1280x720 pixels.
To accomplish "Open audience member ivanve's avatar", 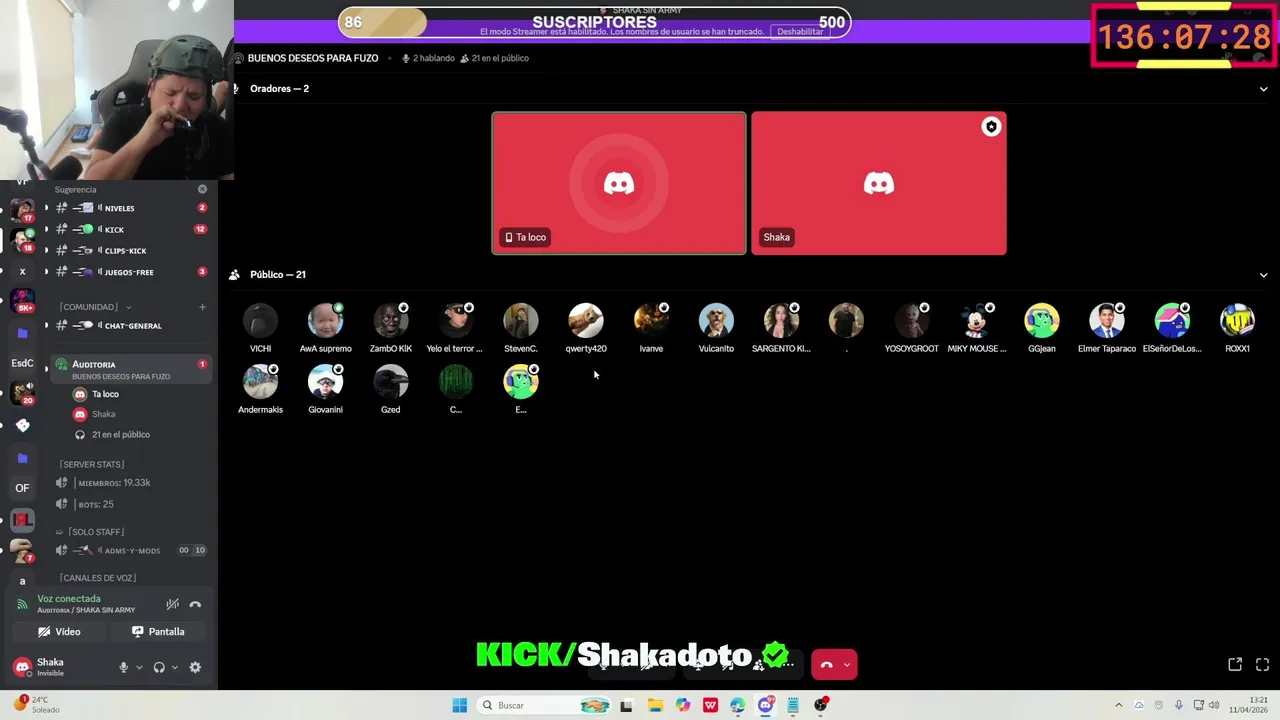I will pos(651,321).
